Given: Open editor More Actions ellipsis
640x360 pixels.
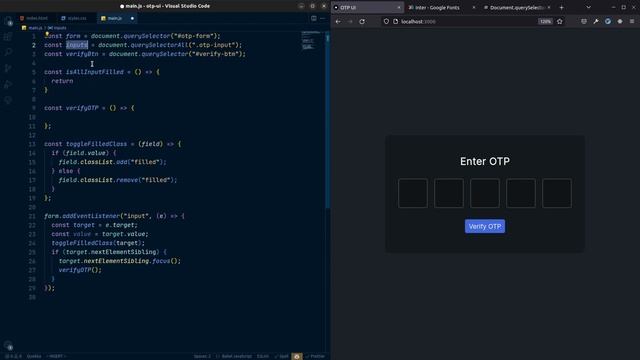Looking at the screenshot, I should tap(322, 18).
